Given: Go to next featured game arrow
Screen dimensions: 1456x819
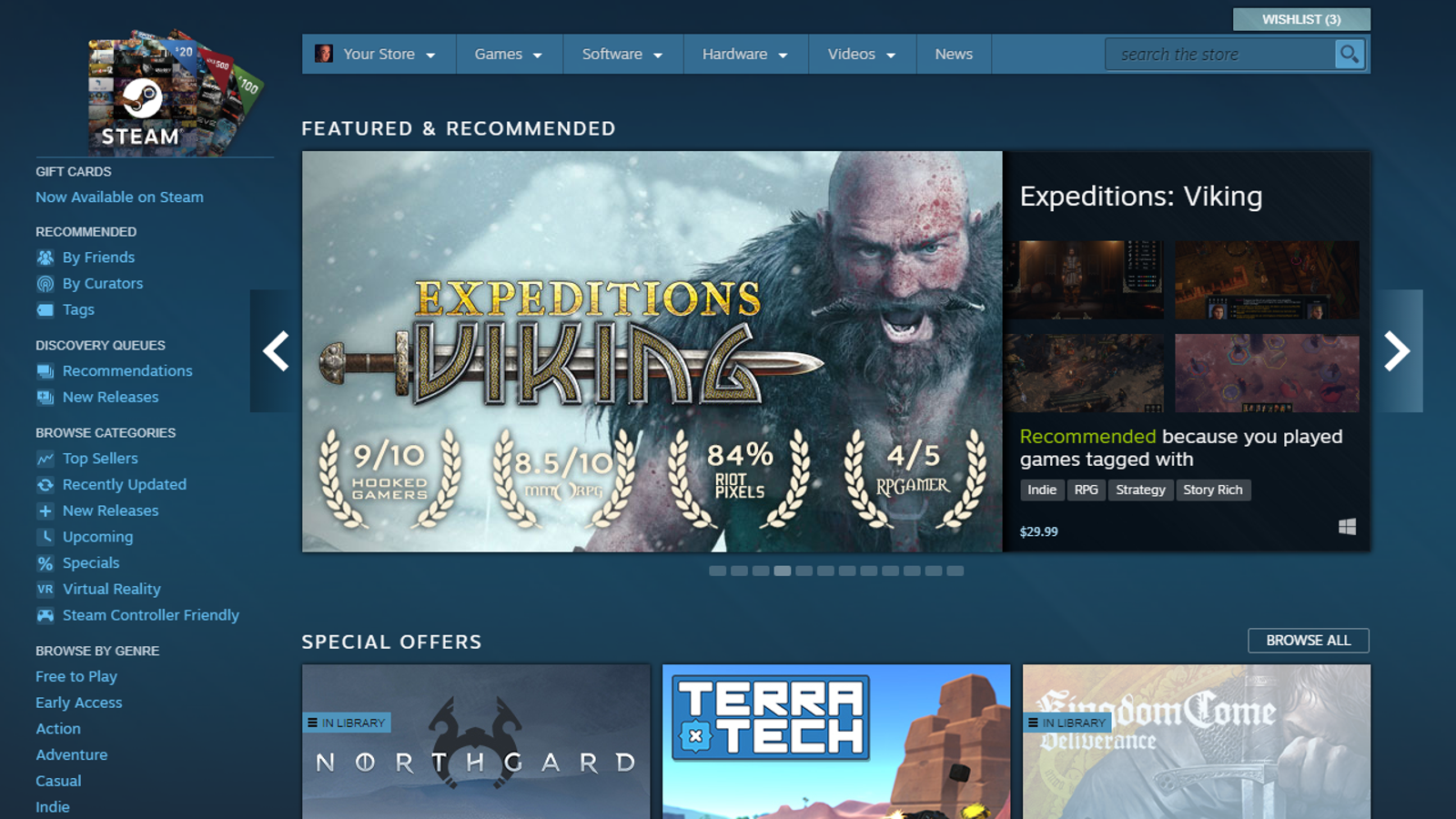Looking at the screenshot, I should 1397,351.
